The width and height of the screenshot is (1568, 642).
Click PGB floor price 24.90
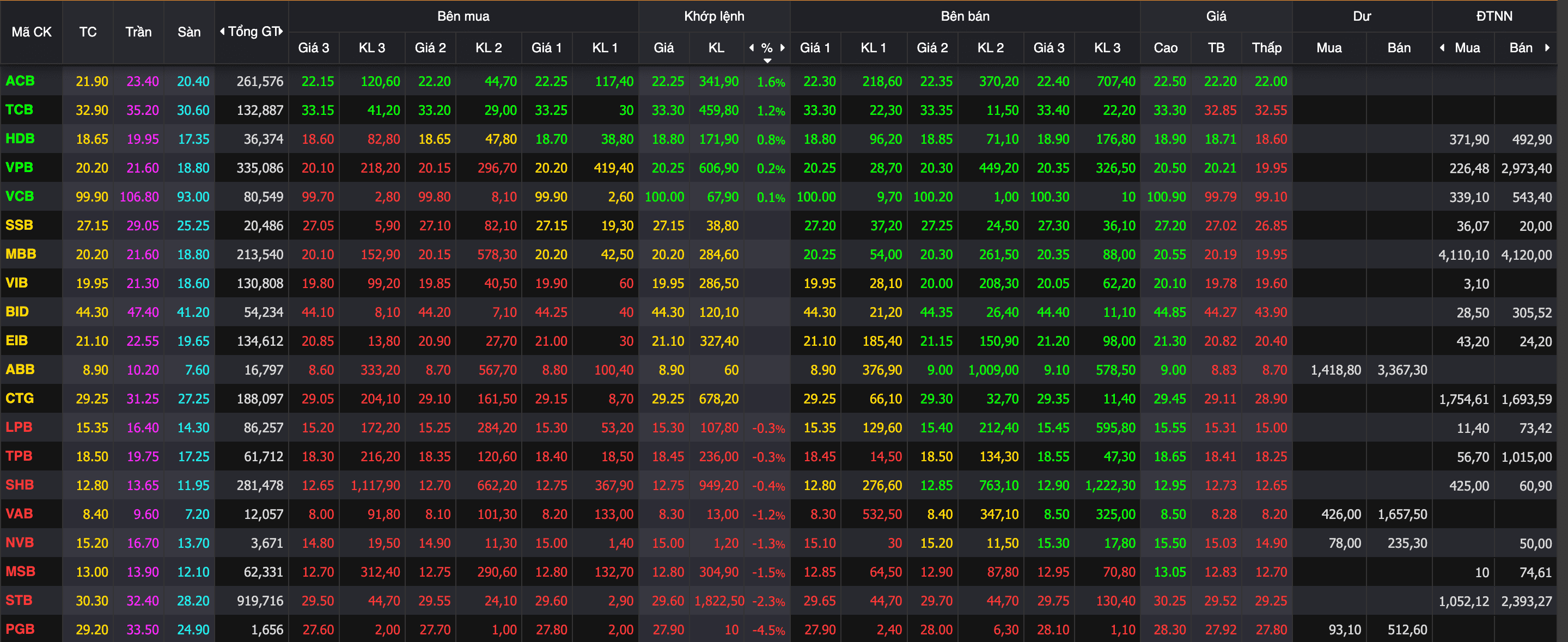[193, 630]
